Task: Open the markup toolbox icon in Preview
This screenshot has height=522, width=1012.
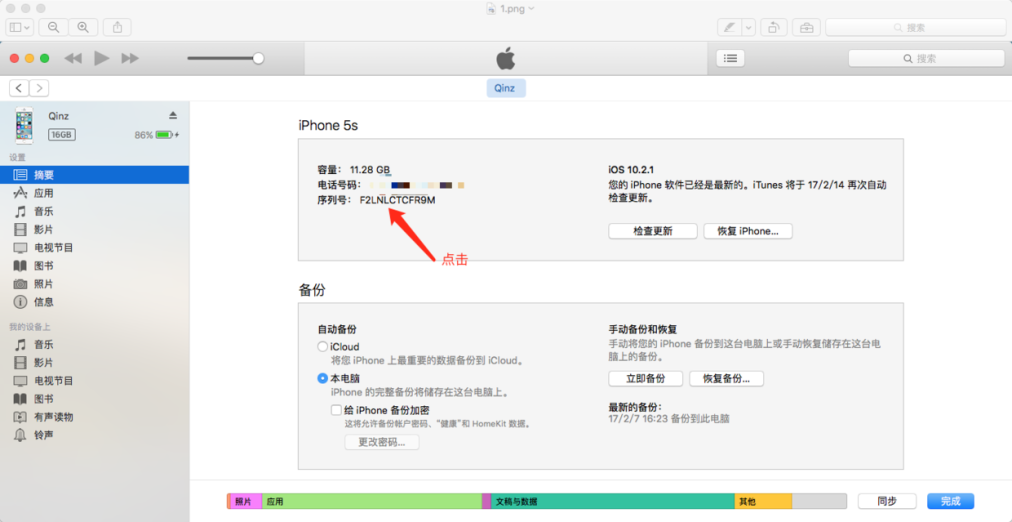Action: click(x=806, y=27)
